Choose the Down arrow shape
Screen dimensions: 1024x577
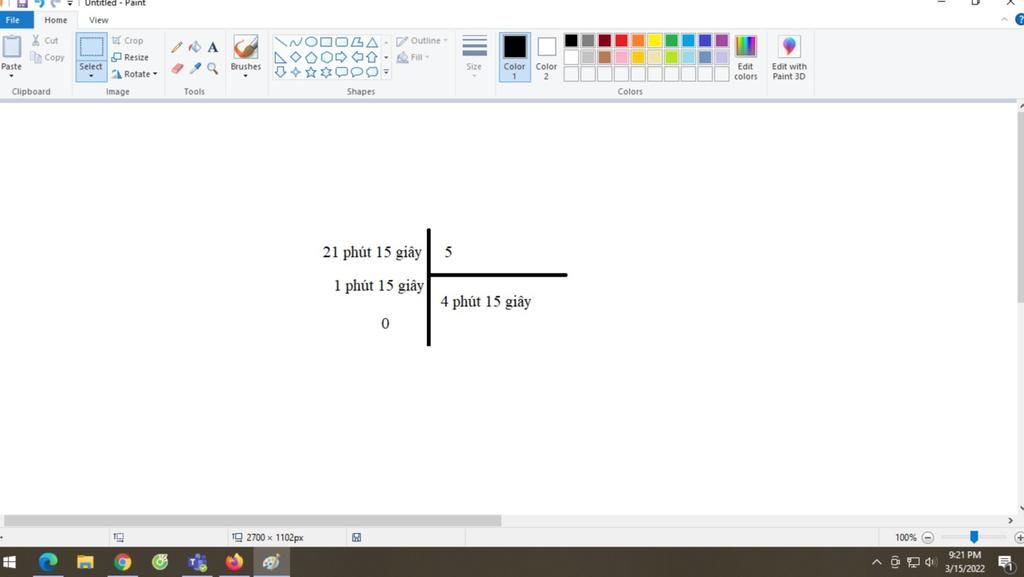pos(280,72)
